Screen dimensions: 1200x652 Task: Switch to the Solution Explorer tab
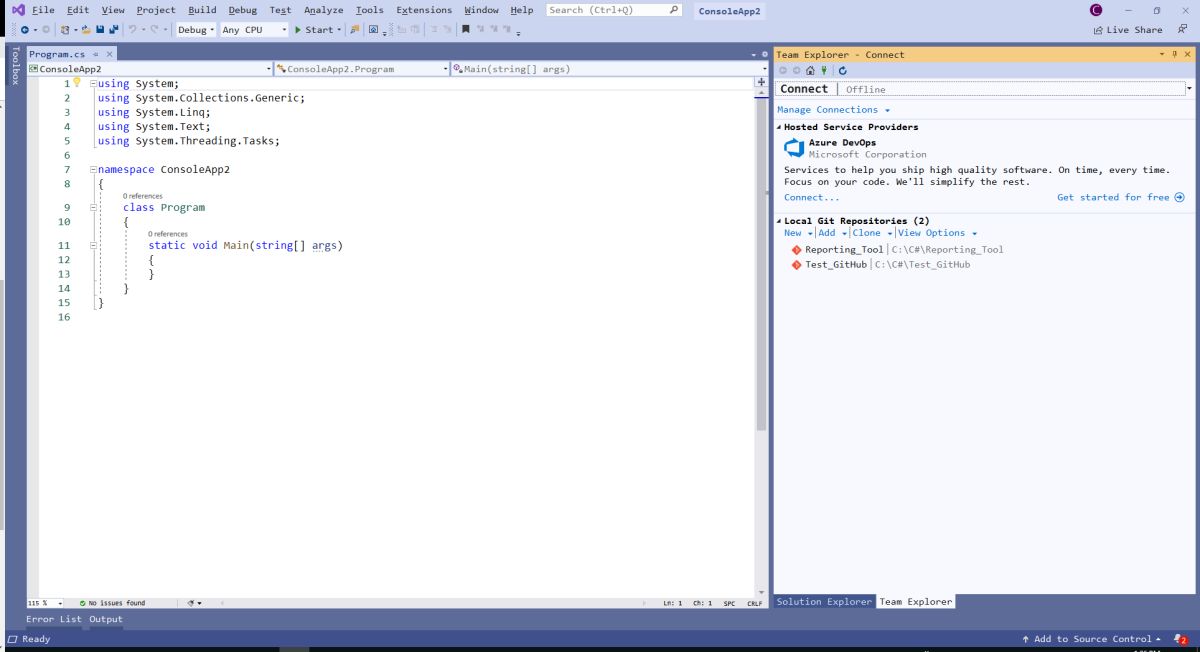click(x=824, y=602)
